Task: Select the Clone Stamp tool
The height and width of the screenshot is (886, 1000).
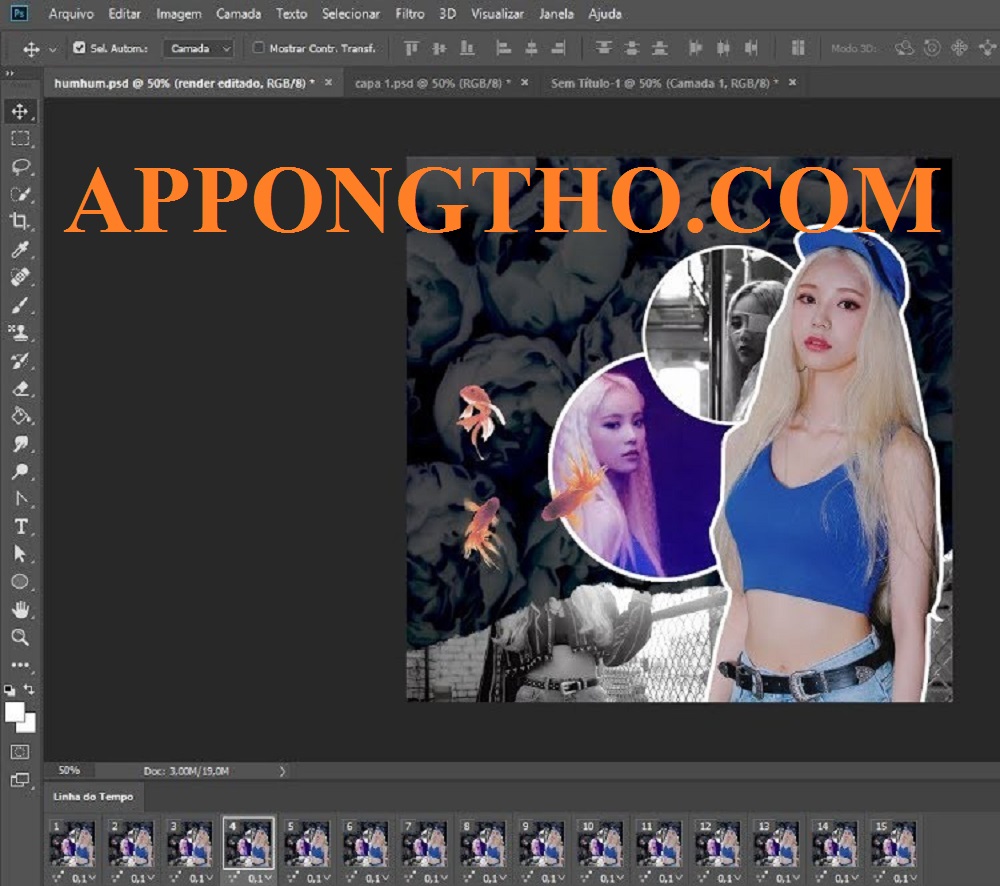Action: 20,333
